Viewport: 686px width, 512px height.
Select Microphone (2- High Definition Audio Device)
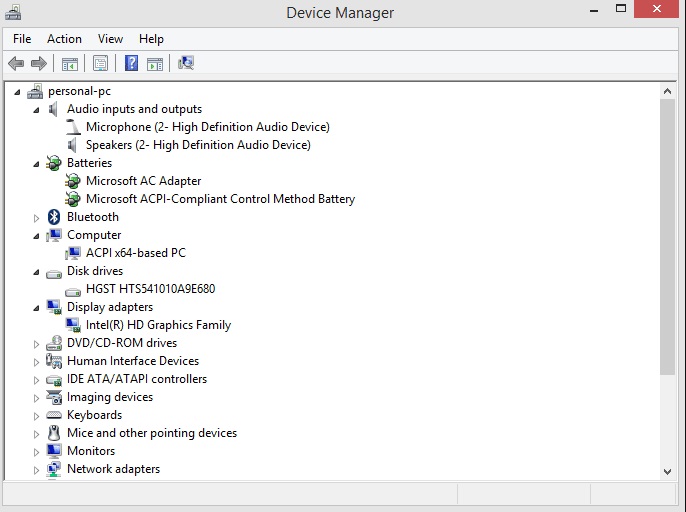pos(208,127)
